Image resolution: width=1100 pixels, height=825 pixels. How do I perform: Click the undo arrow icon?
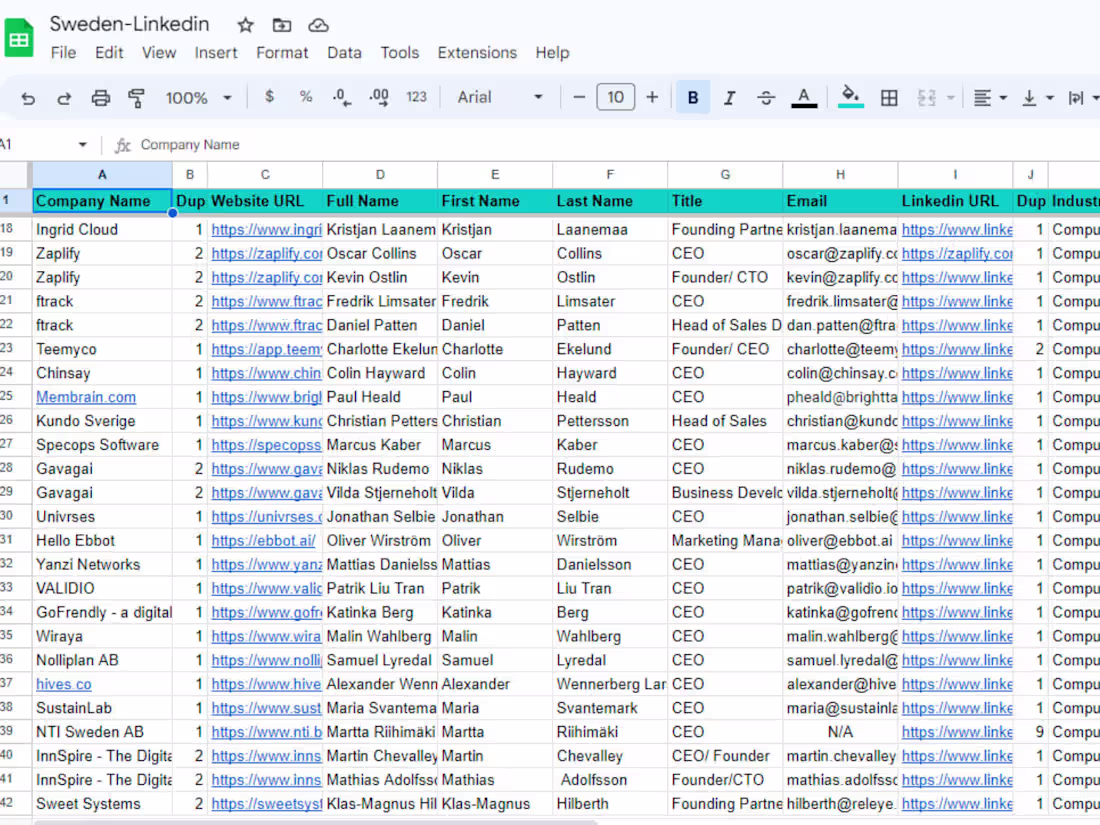[28, 98]
